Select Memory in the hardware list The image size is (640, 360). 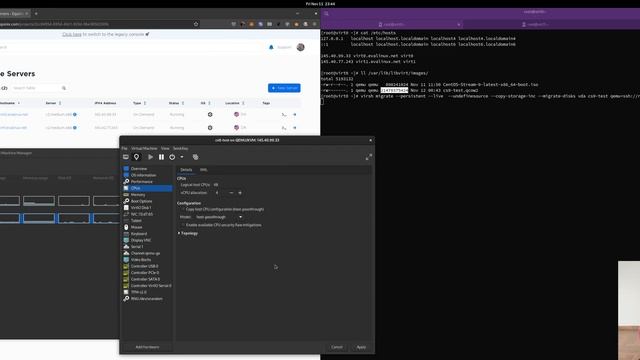tap(147, 195)
